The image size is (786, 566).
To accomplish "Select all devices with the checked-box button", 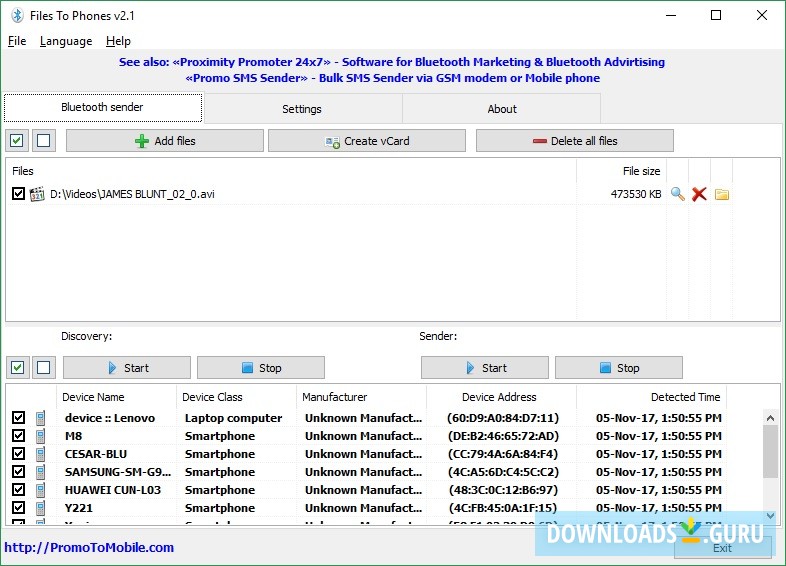I will (18, 367).
